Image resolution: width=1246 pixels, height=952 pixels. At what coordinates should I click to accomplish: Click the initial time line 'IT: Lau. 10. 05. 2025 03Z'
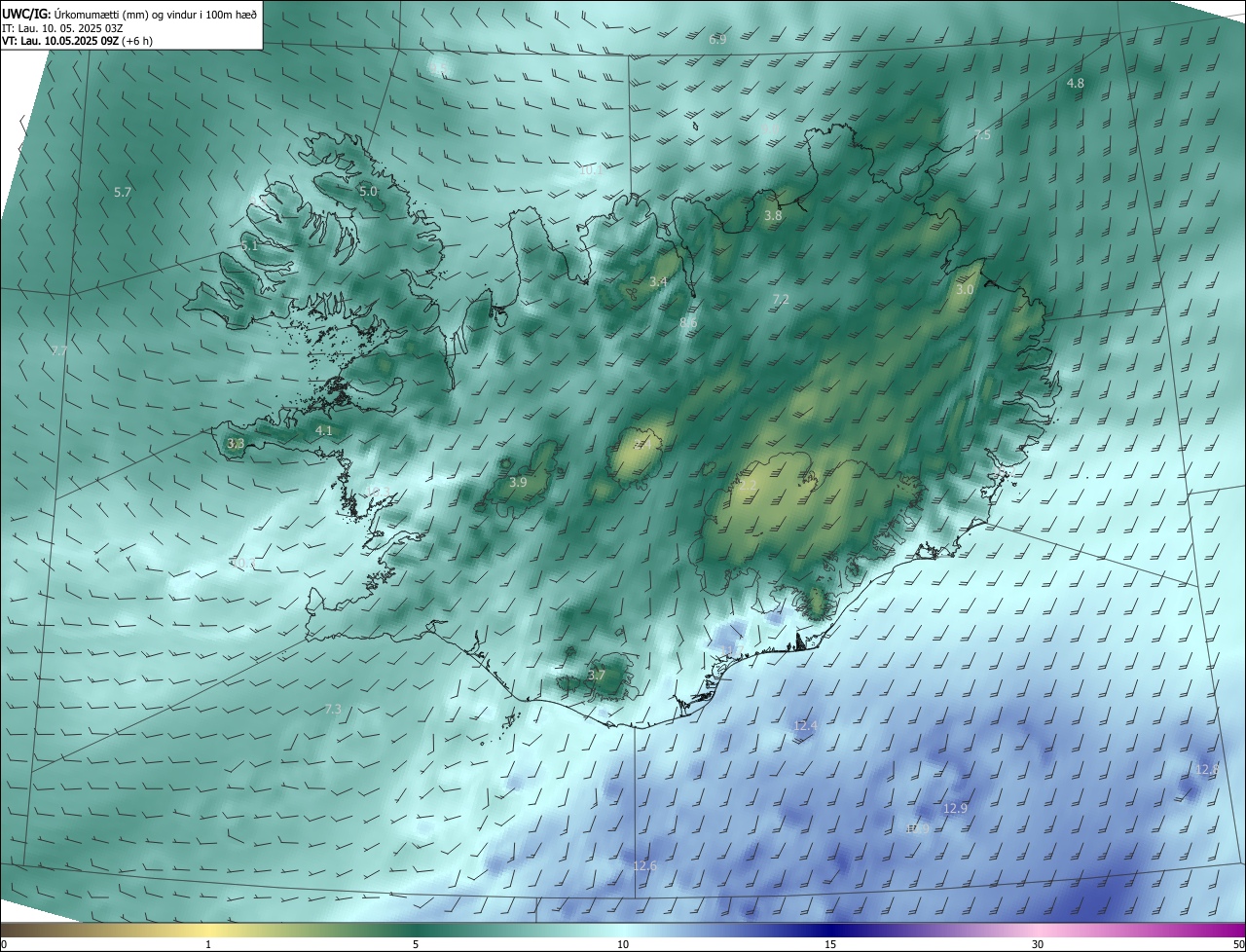(64, 27)
